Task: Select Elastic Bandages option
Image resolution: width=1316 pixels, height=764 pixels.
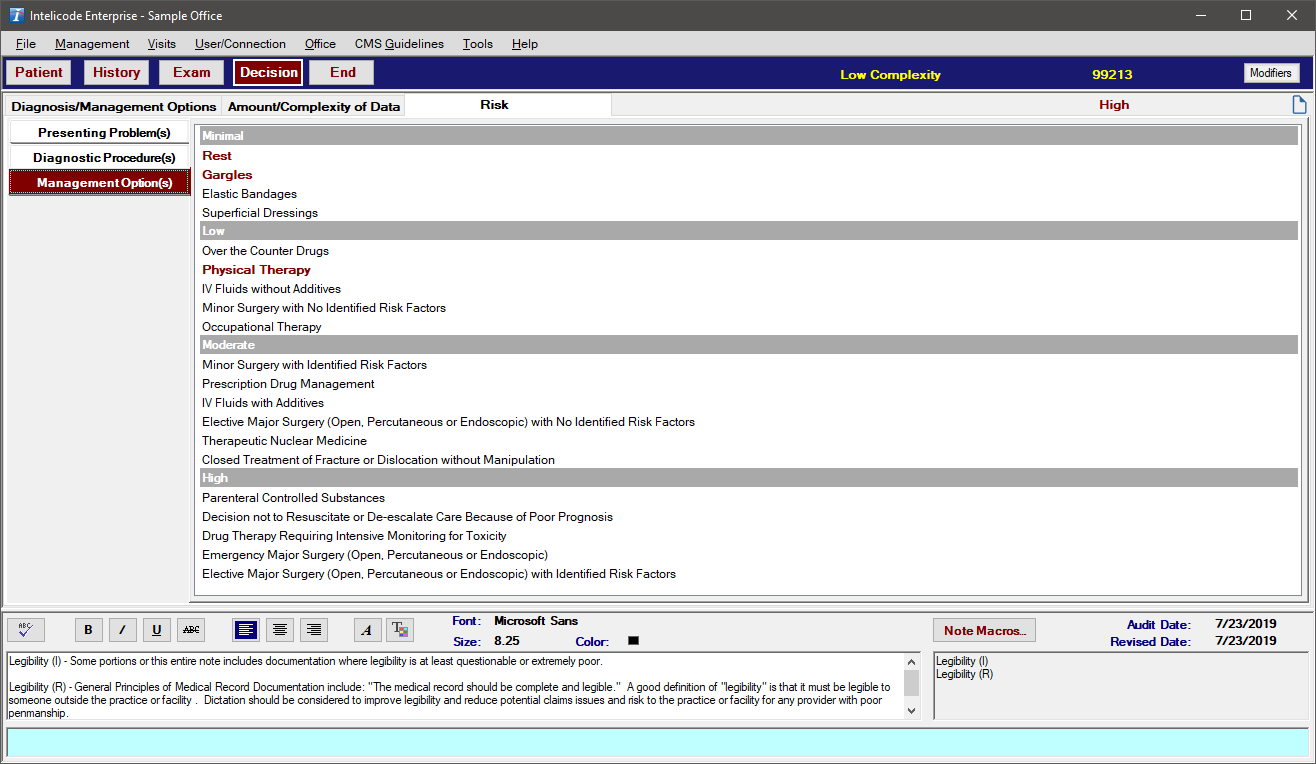Action: (249, 194)
